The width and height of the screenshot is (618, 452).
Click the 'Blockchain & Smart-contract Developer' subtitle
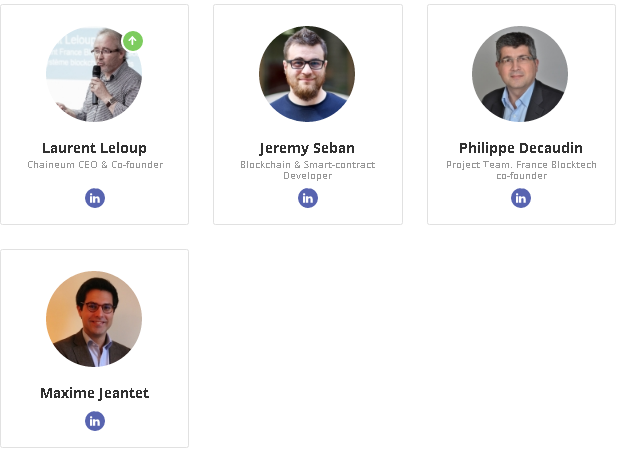pyautogui.click(x=308, y=170)
